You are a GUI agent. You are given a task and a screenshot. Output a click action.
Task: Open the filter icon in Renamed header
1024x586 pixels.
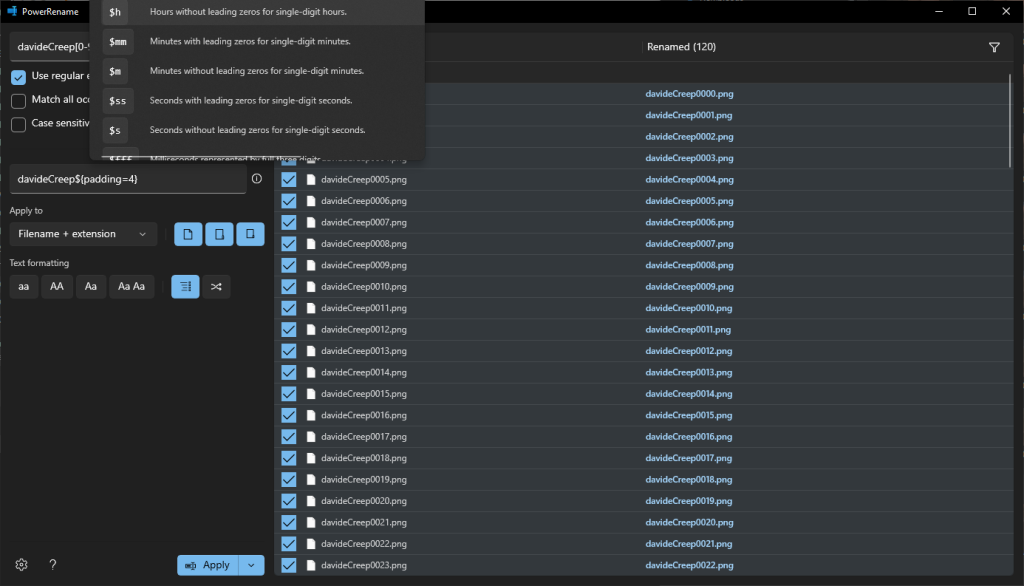(x=994, y=47)
